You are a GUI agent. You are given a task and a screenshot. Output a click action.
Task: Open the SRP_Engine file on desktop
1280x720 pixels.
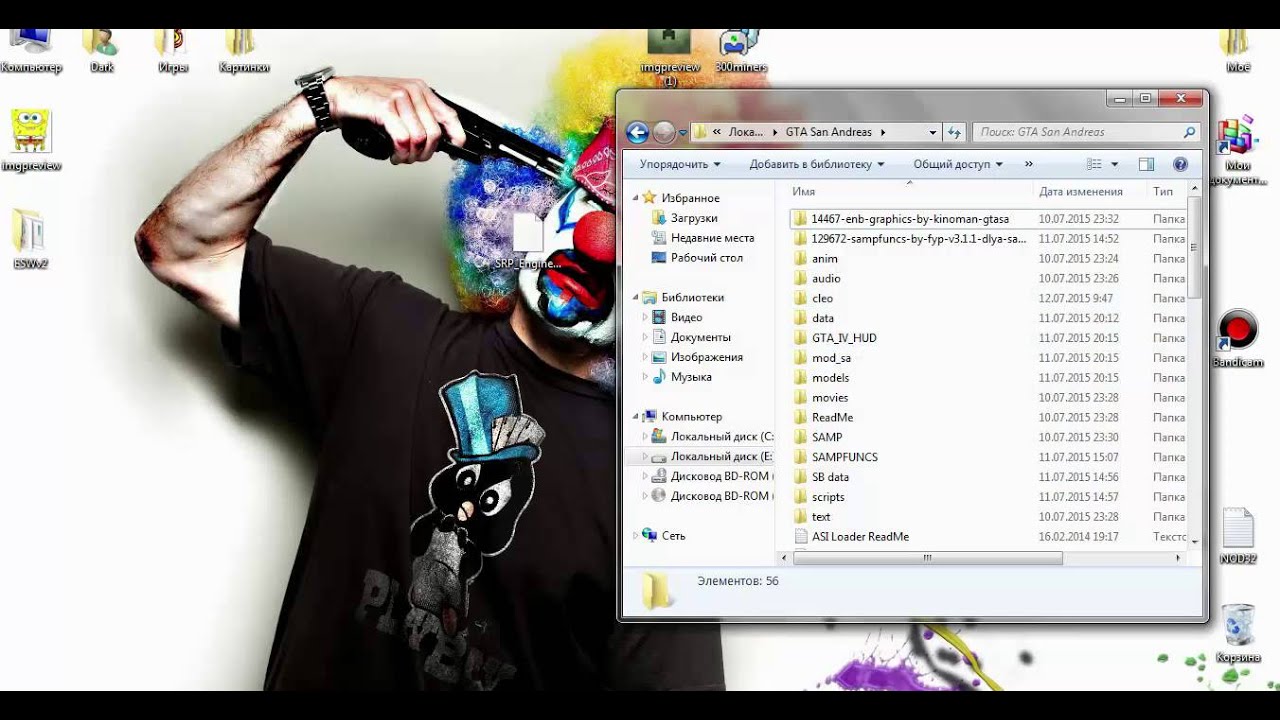click(x=527, y=242)
